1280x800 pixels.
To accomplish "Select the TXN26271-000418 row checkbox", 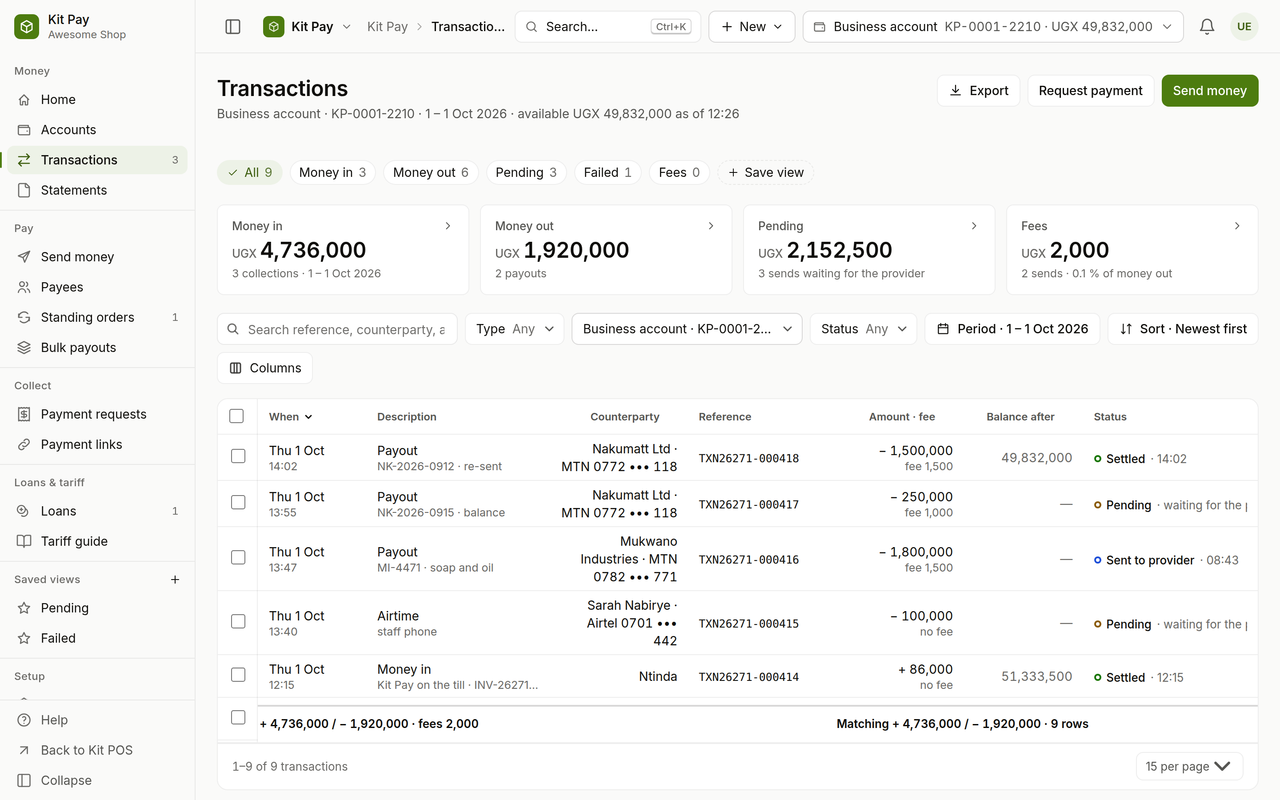I will tap(238, 456).
